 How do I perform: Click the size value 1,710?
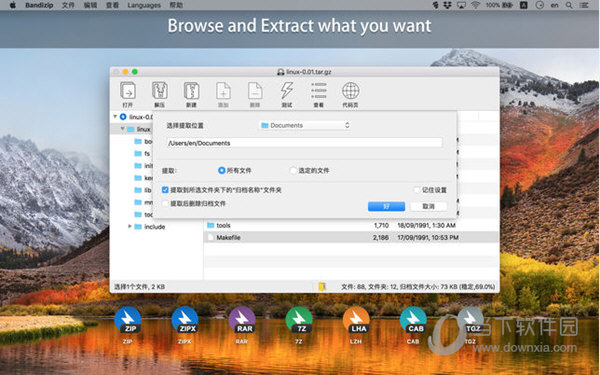[x=381, y=225]
